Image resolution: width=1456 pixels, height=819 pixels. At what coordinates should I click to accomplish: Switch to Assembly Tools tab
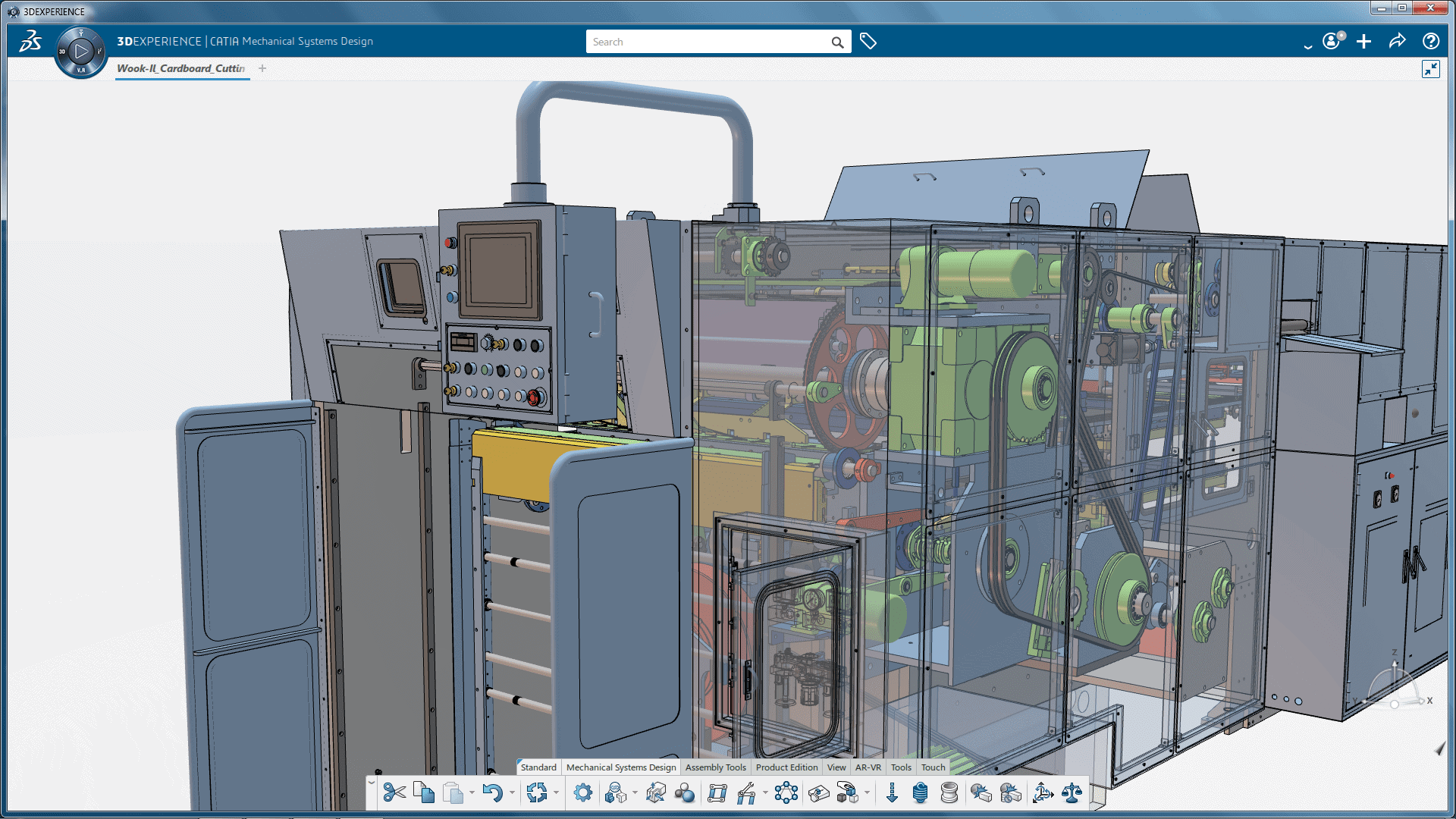tap(715, 767)
